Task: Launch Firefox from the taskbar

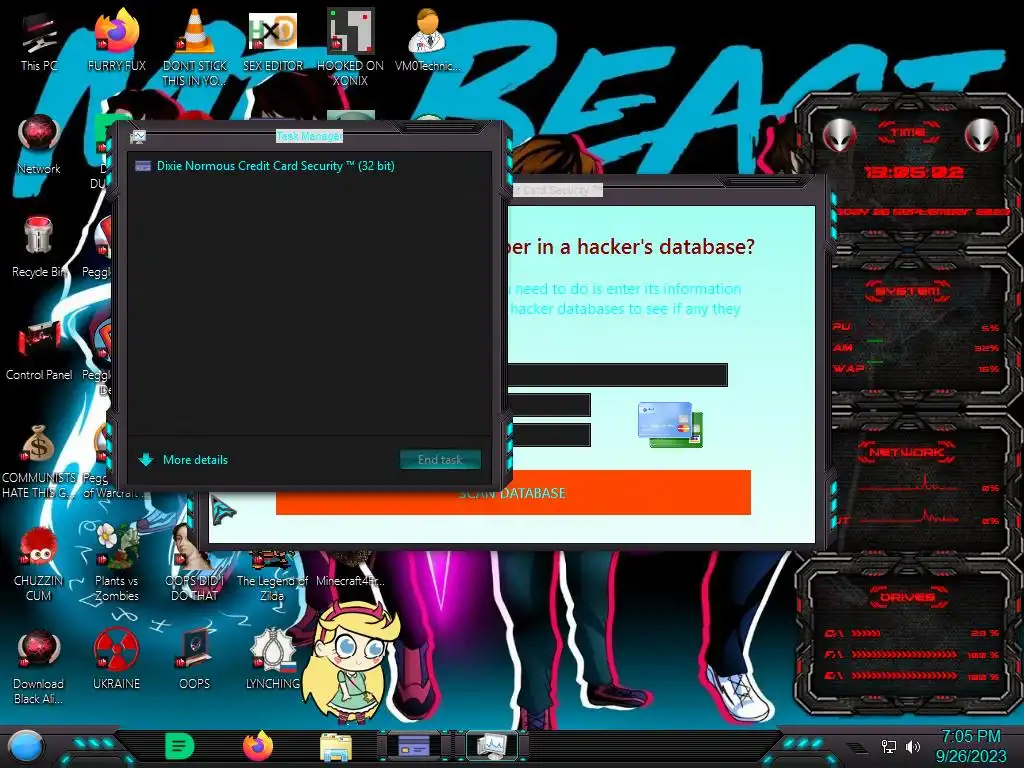Action: (x=258, y=746)
